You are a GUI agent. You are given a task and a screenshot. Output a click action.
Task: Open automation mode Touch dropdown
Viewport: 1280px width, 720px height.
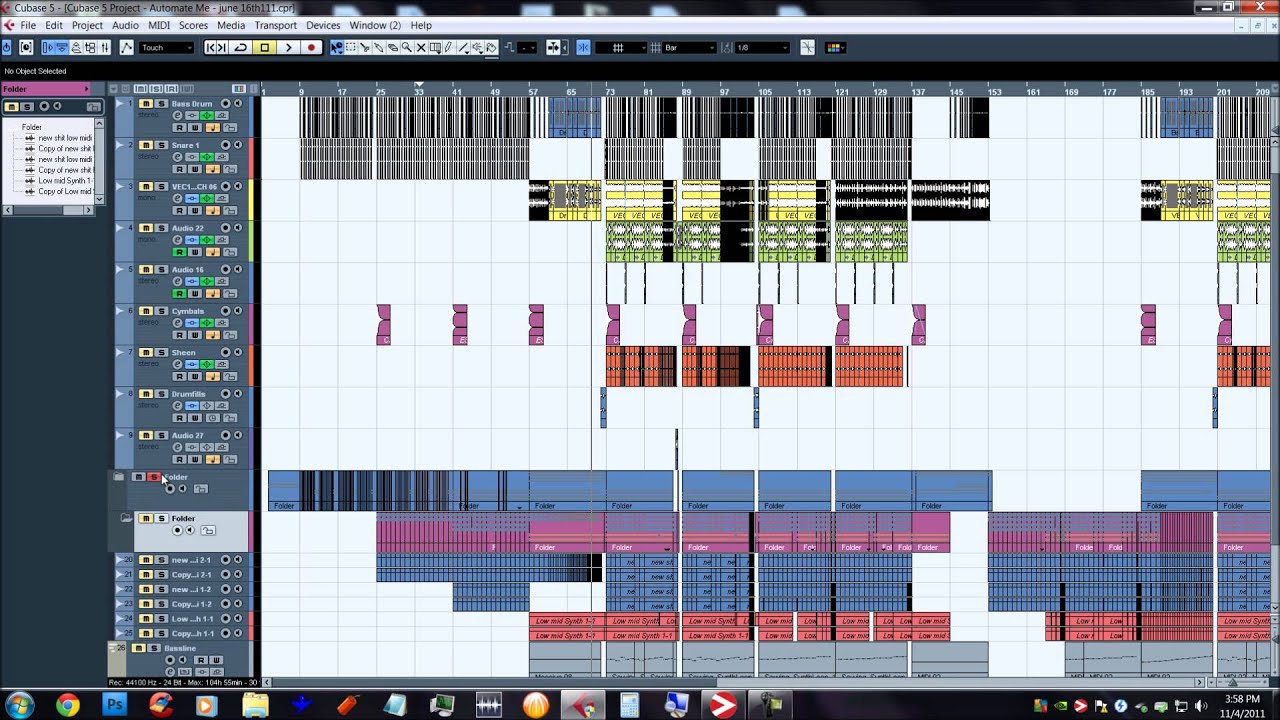[x=167, y=47]
